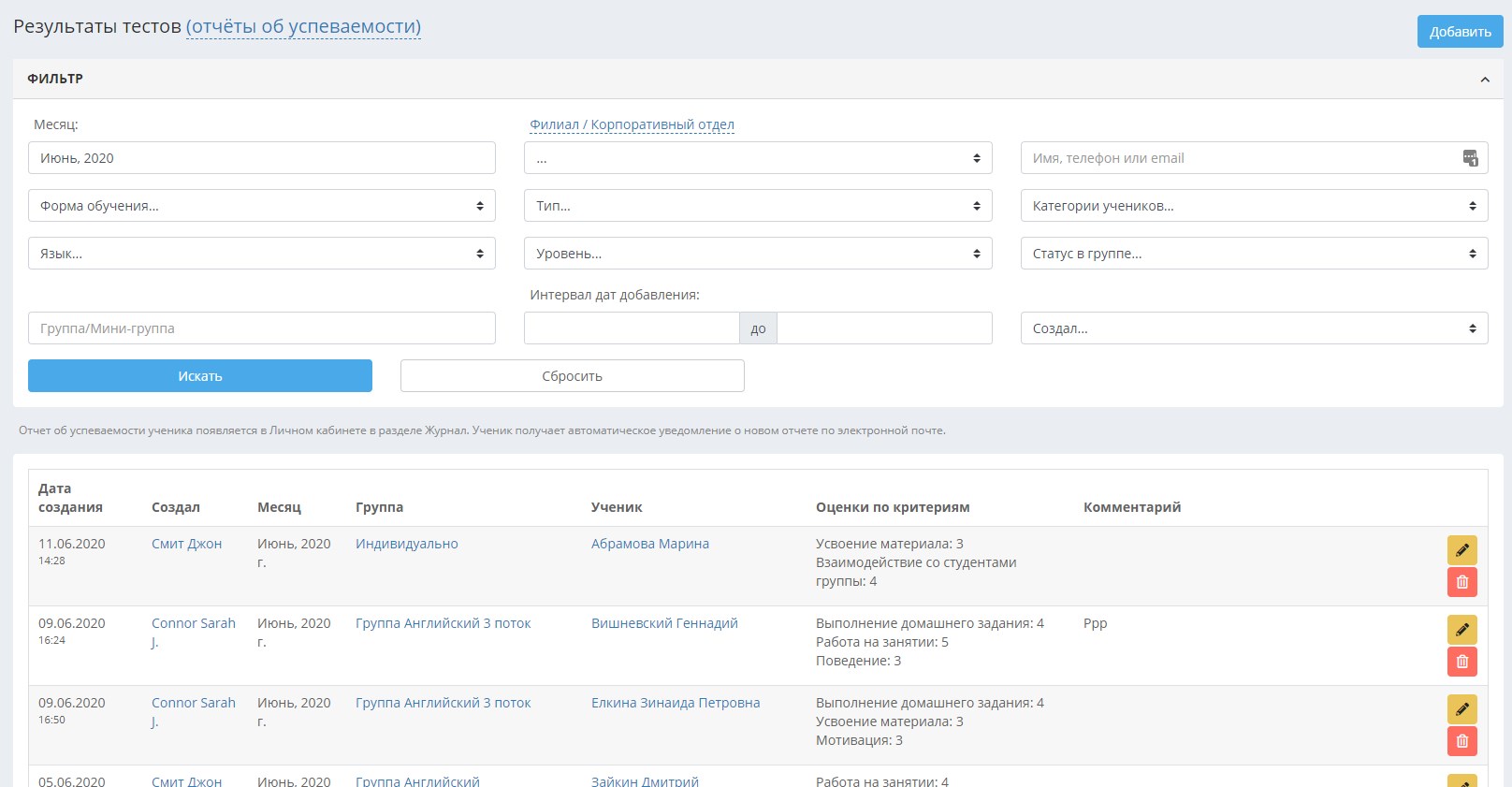1512x787 pixels.
Task: Open the Филиал branch dropdown
Action: (x=758, y=158)
